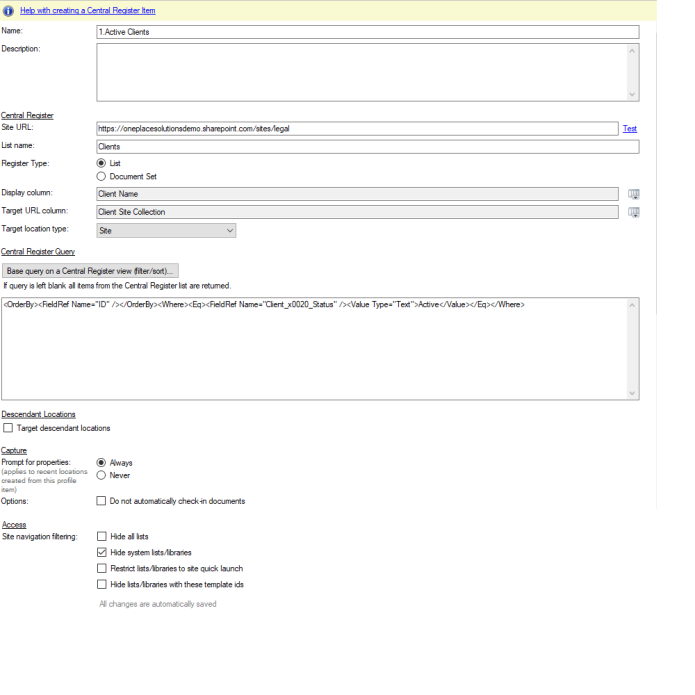Select the List register type radio button

101,163
